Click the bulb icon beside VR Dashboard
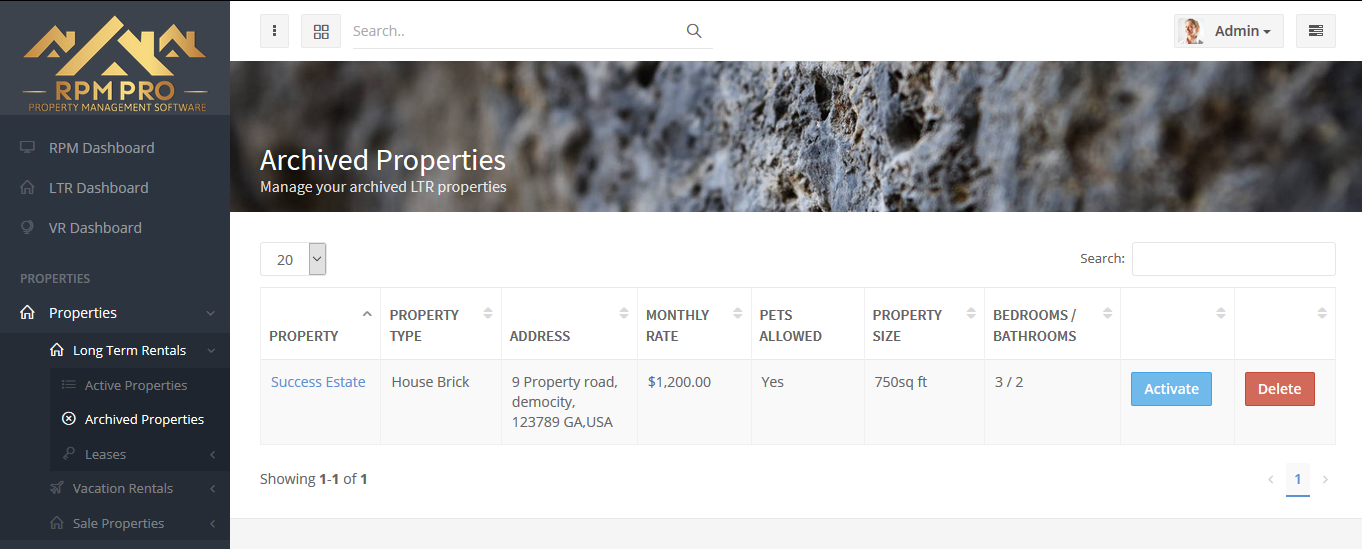This screenshot has height=549, width=1362. [28, 227]
